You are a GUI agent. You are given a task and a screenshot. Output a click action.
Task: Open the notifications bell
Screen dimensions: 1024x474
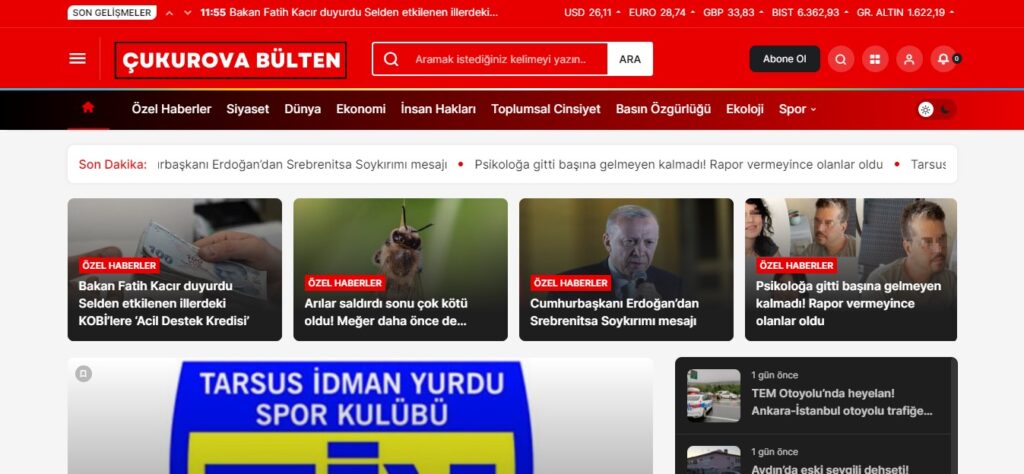tap(943, 59)
